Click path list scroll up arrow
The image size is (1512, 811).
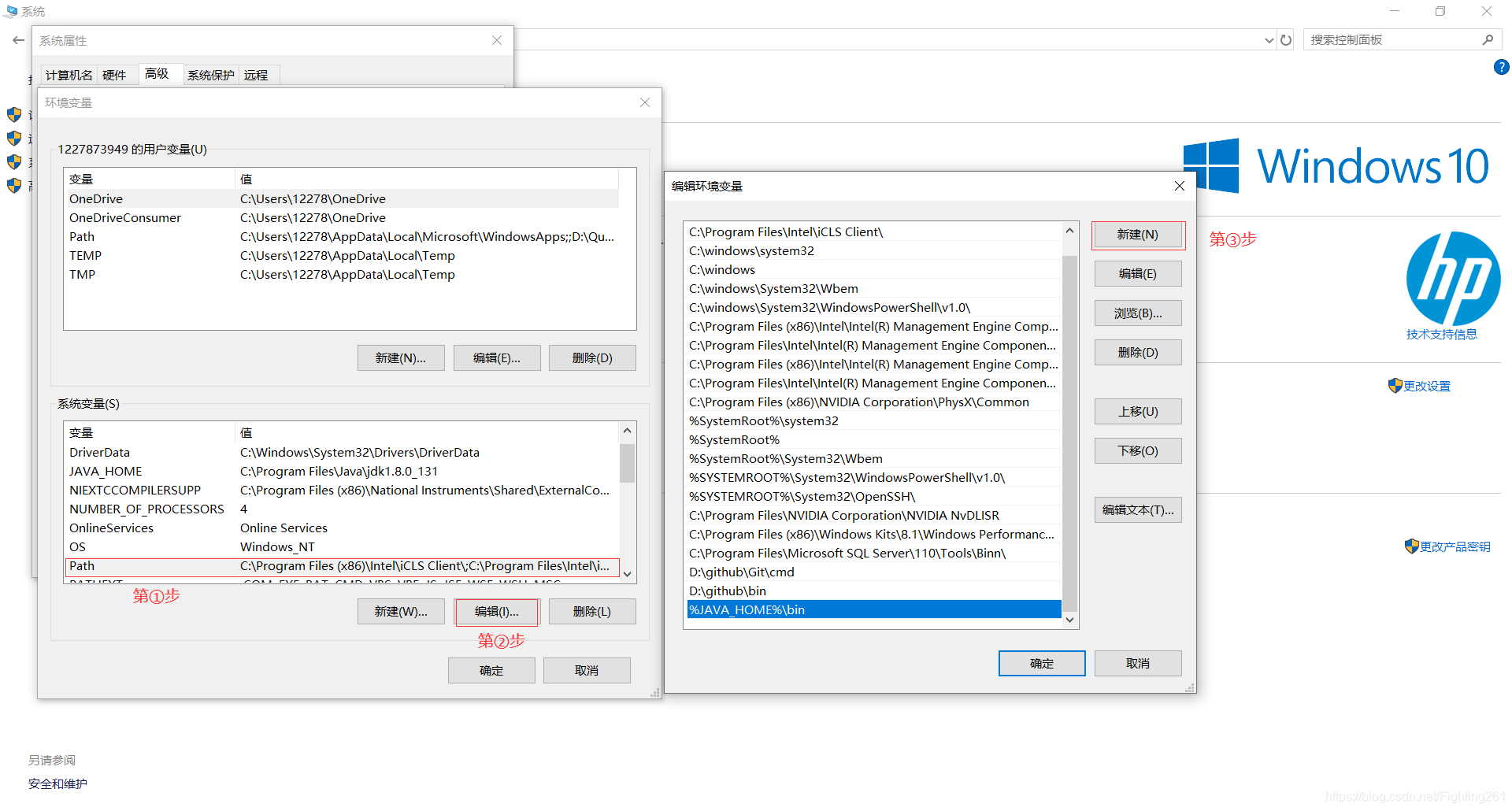(1069, 231)
